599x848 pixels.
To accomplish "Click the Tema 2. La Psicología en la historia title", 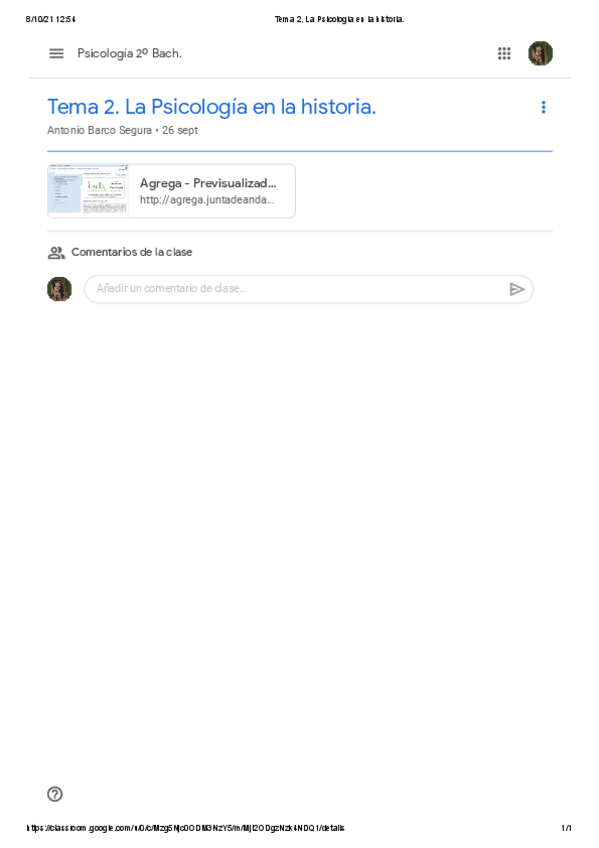I will pyautogui.click(x=211, y=107).
